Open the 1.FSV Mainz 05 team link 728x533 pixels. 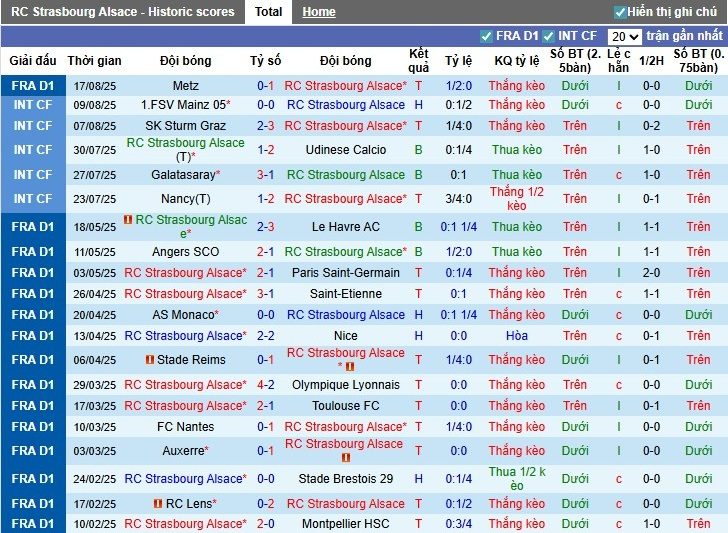(x=185, y=105)
